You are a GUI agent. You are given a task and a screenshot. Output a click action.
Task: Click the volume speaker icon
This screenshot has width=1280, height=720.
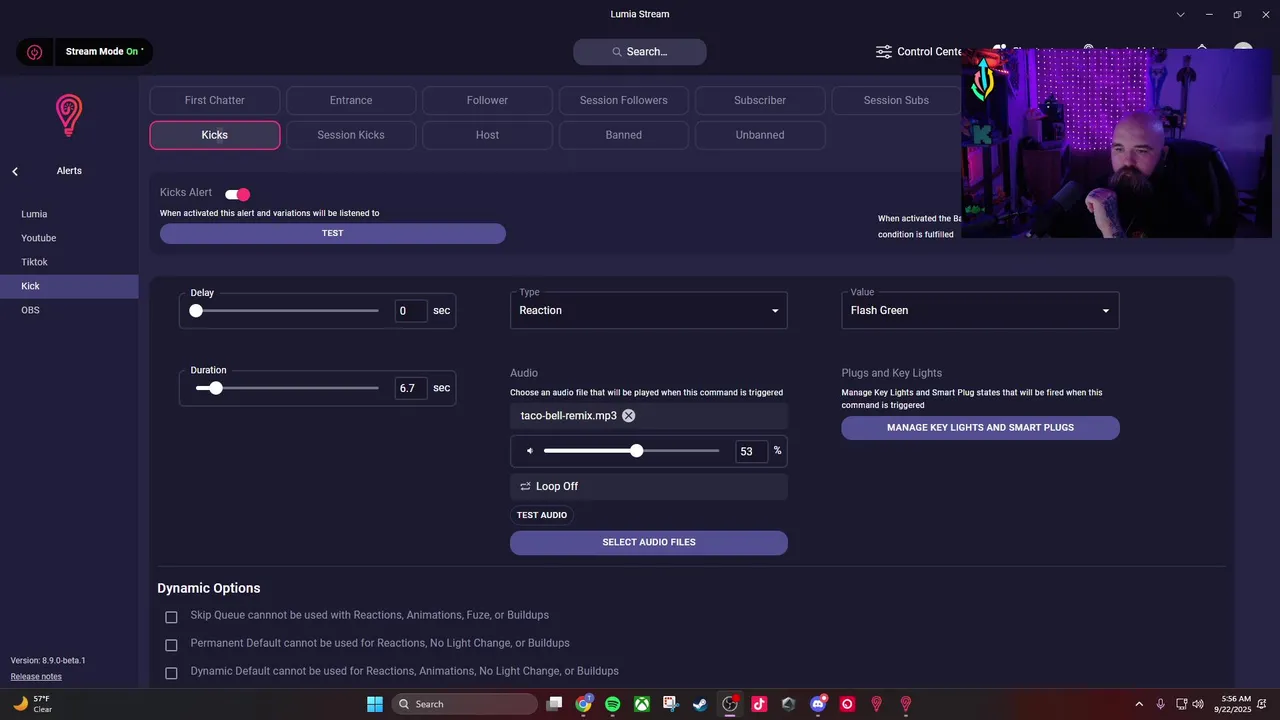pos(530,451)
